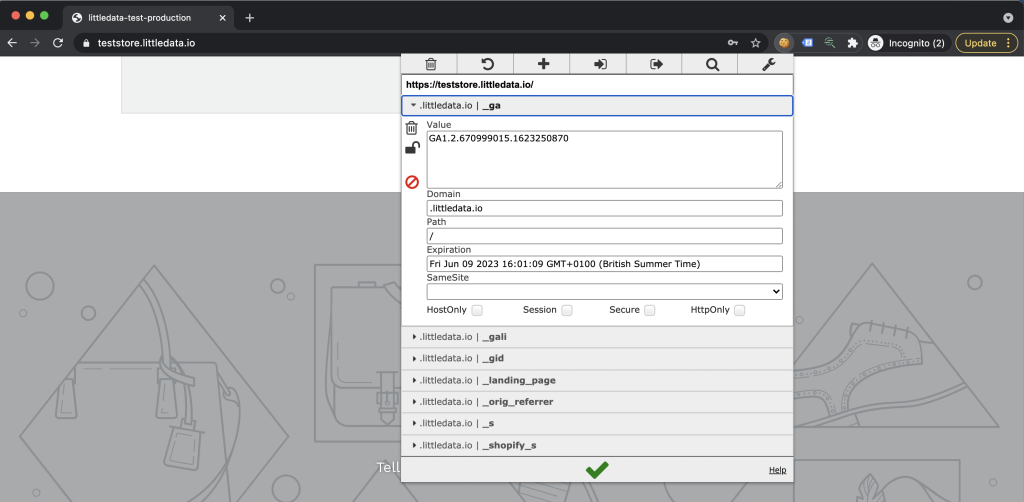Screen dimensions: 1024x502
Task: Expand the _gali cookie row
Action: 597,337
